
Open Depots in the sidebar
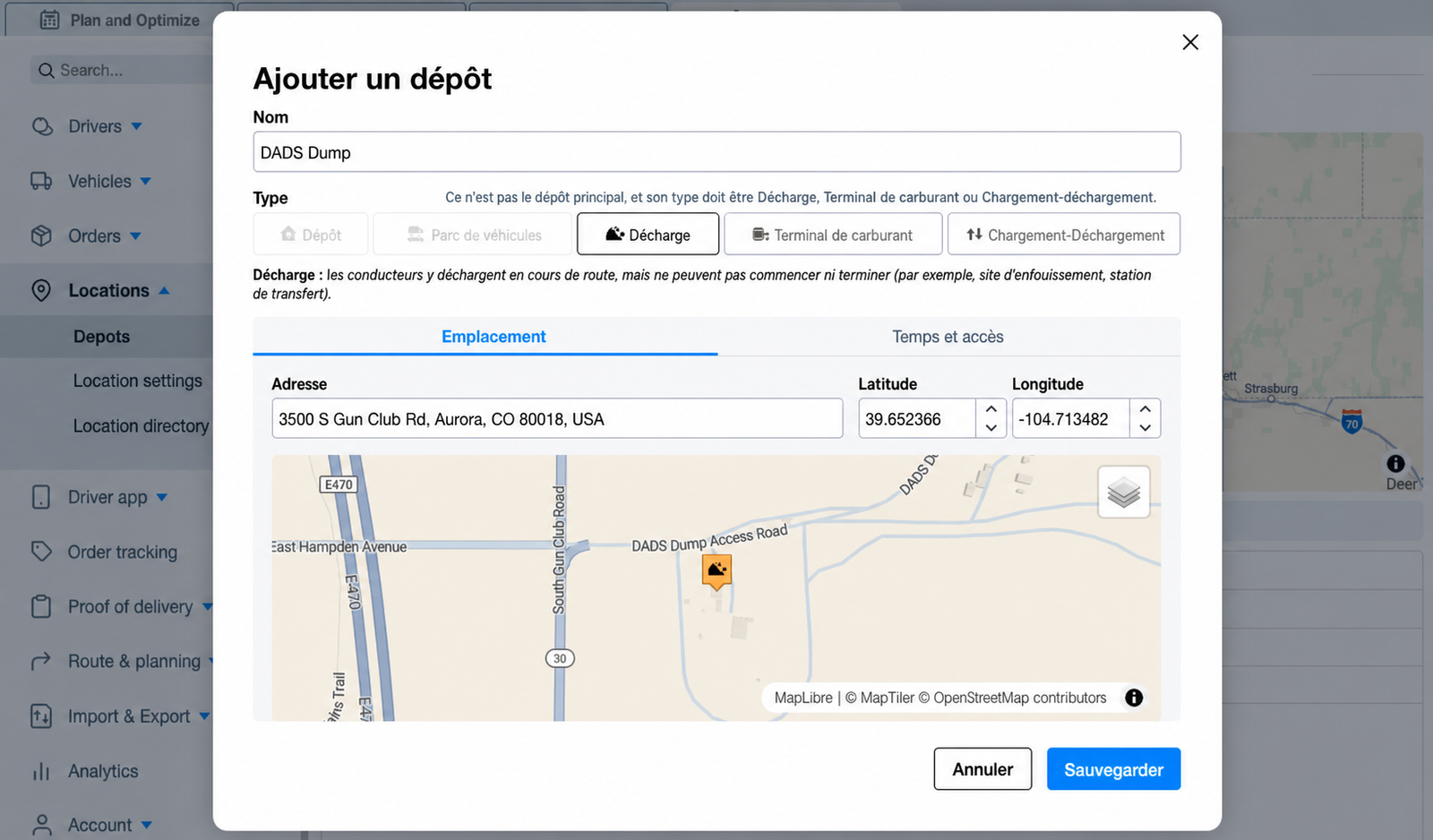tap(102, 337)
